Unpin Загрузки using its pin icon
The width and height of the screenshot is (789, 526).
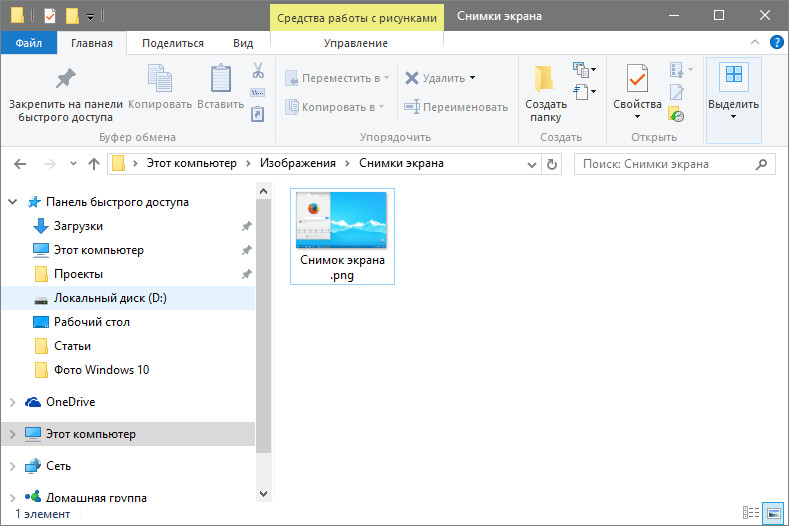coord(246,226)
